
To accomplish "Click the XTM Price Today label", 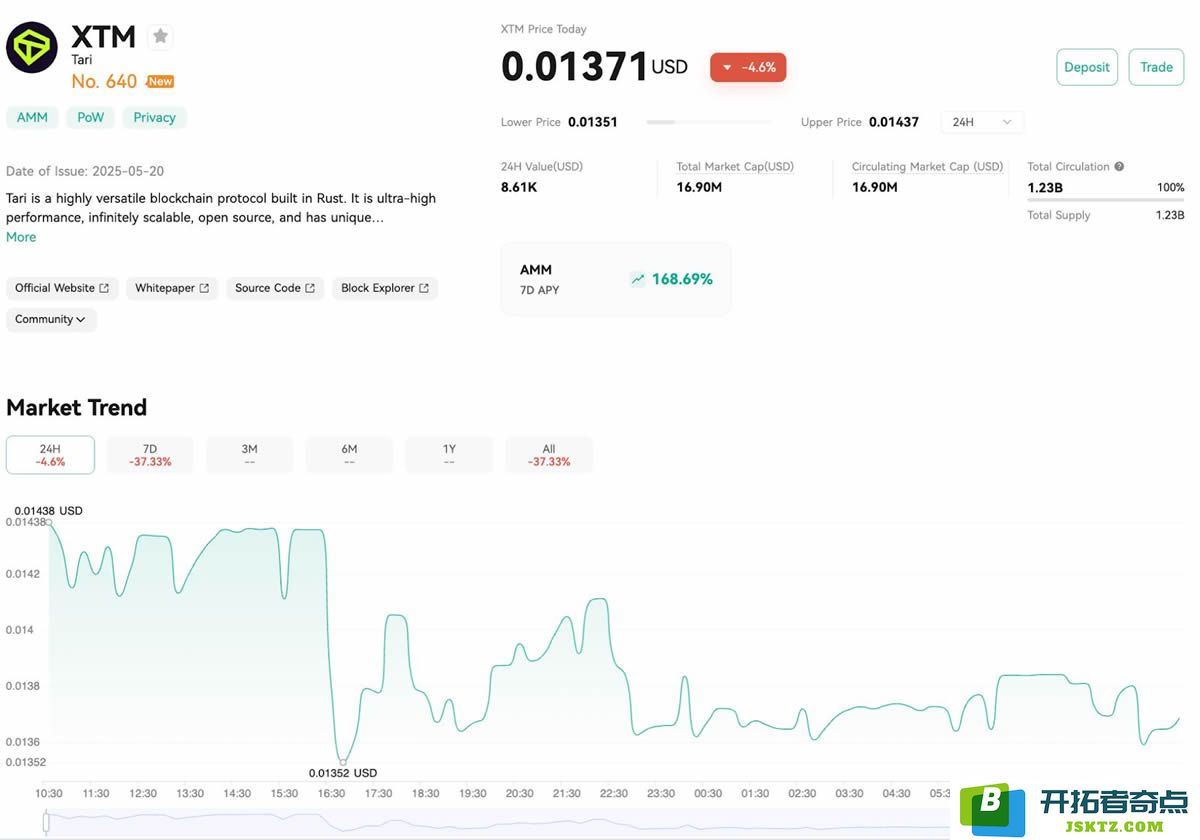I will tap(544, 29).
